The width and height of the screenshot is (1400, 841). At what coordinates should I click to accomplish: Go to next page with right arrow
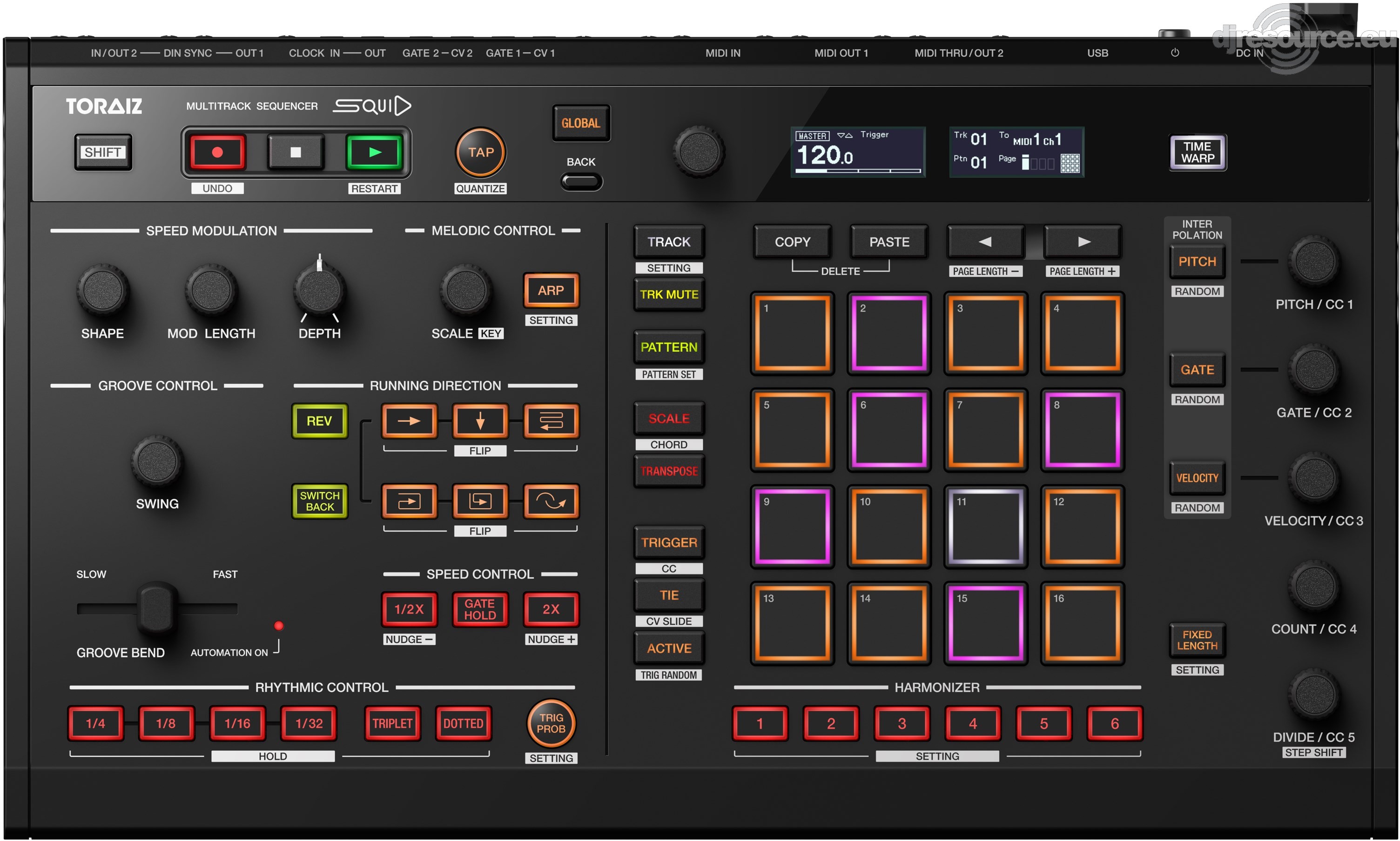coord(1083,242)
